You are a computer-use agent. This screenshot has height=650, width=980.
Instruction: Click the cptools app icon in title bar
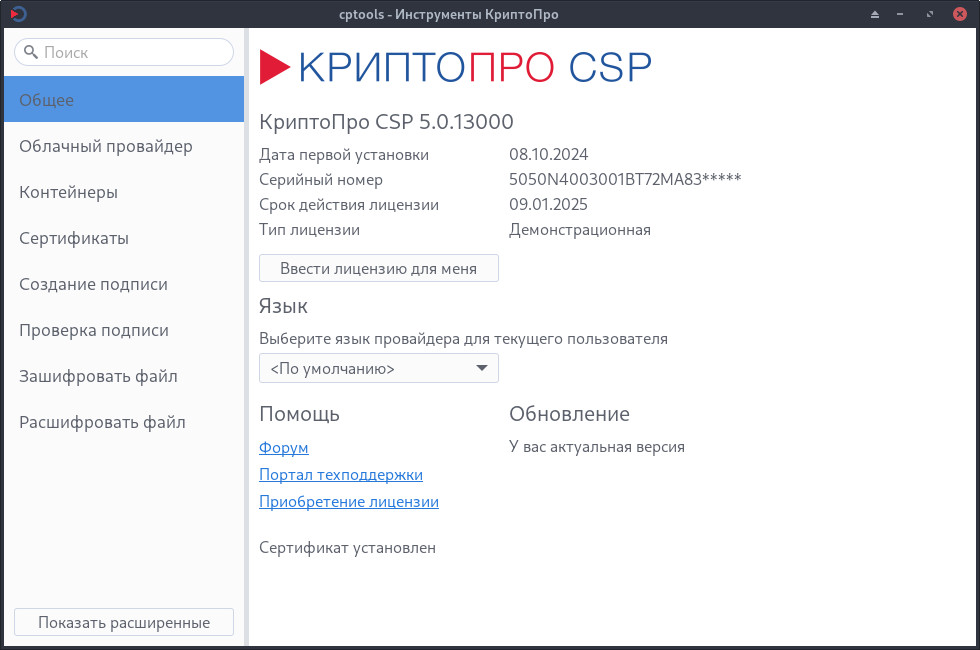18,14
